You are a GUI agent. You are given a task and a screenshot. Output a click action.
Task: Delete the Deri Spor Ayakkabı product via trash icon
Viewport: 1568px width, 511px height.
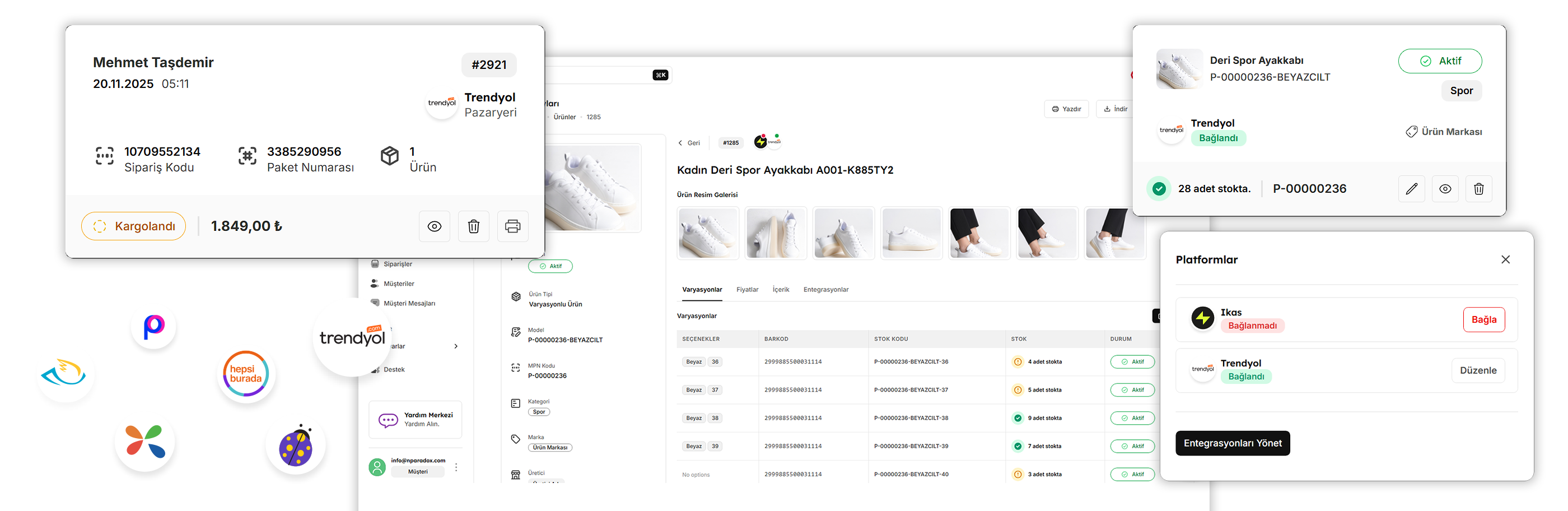pos(1478,189)
